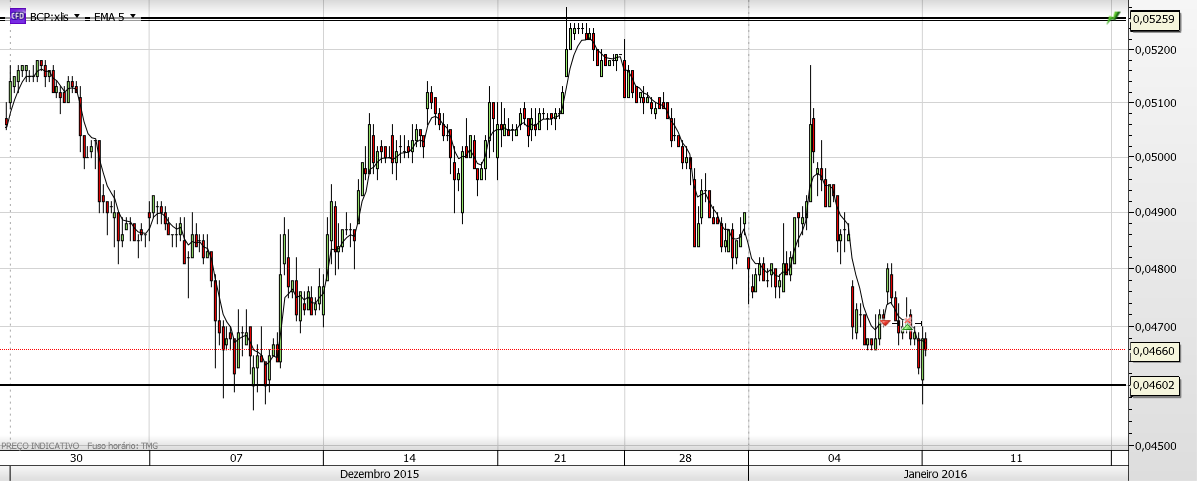Click the green buy order triangle marker
The height and width of the screenshot is (481, 1197).
907,328
